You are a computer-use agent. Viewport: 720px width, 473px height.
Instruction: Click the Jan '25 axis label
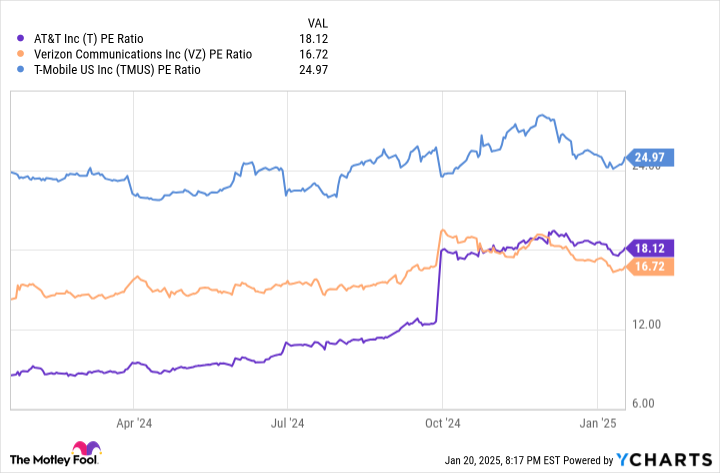point(598,423)
